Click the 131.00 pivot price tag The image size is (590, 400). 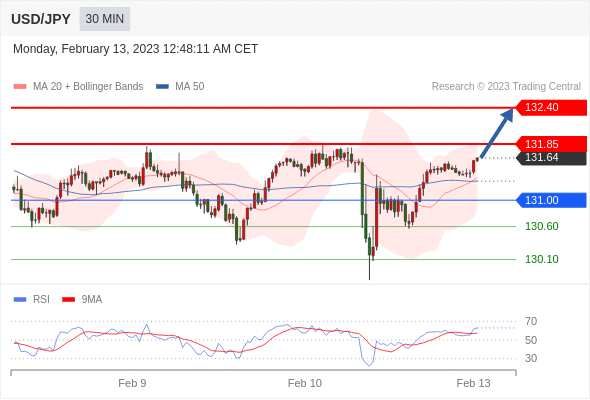[550, 200]
